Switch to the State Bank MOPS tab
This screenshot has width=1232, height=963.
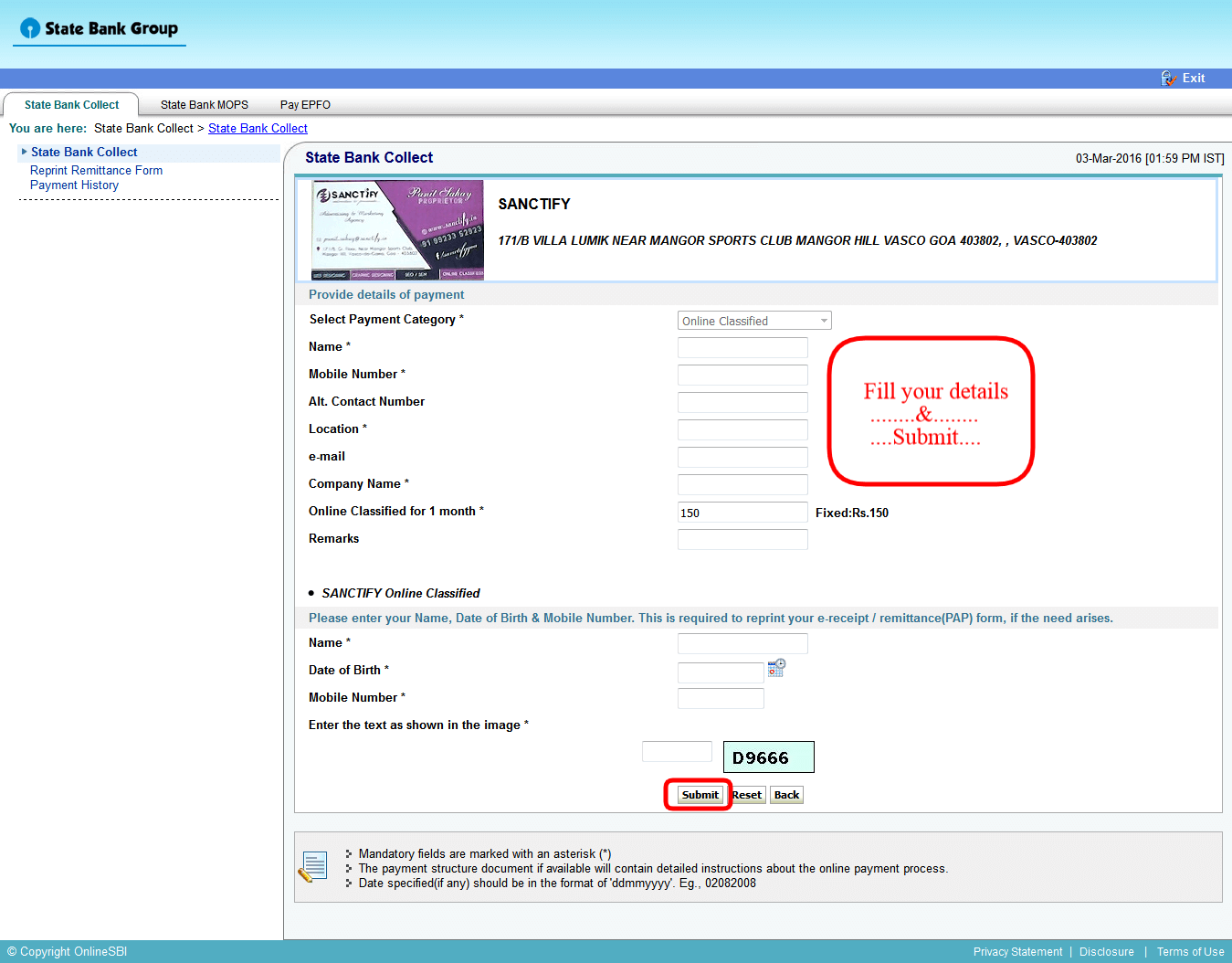205,105
